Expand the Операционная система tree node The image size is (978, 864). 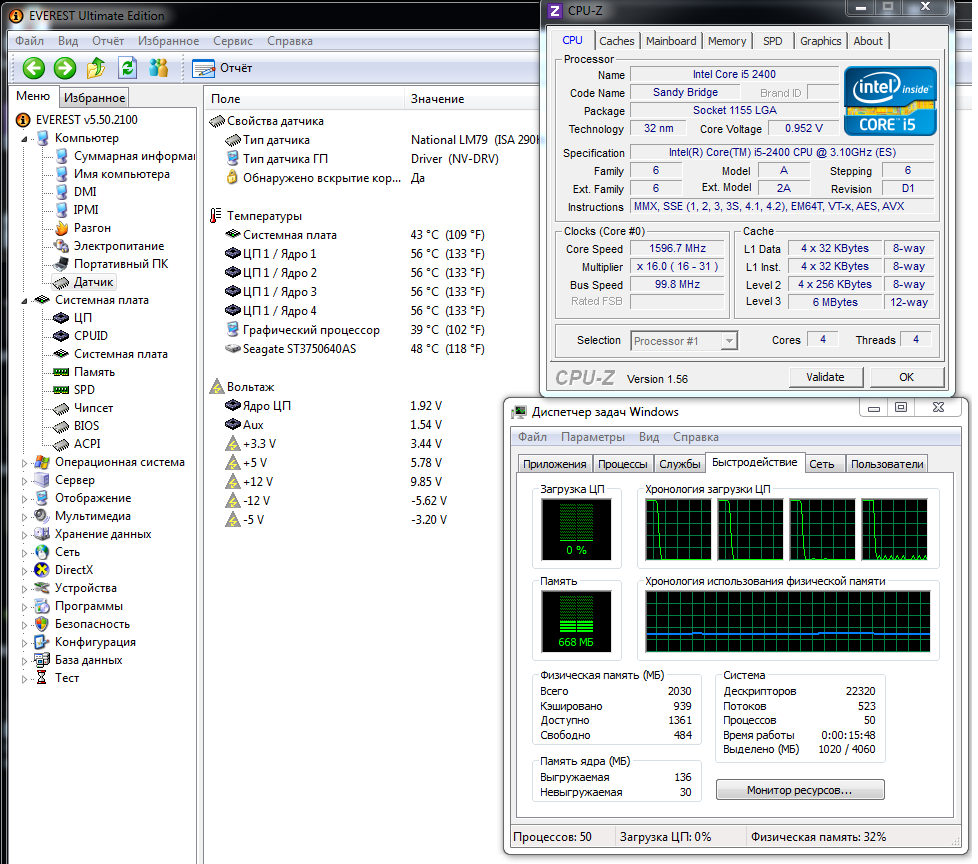pyautogui.click(x=25, y=462)
